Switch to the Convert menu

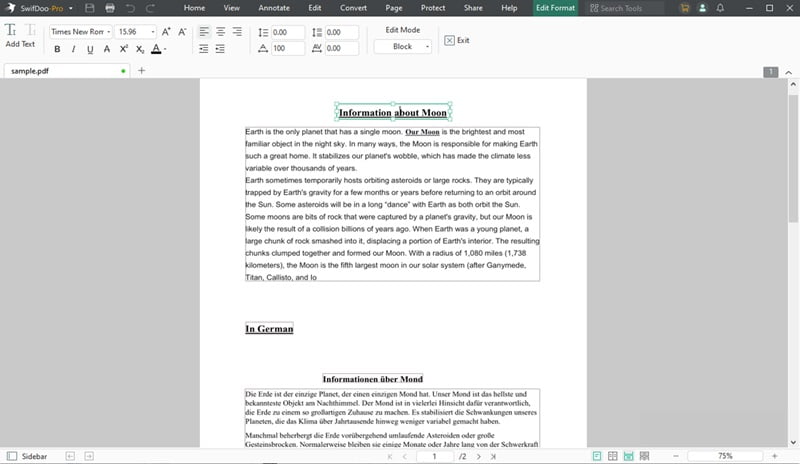(354, 8)
